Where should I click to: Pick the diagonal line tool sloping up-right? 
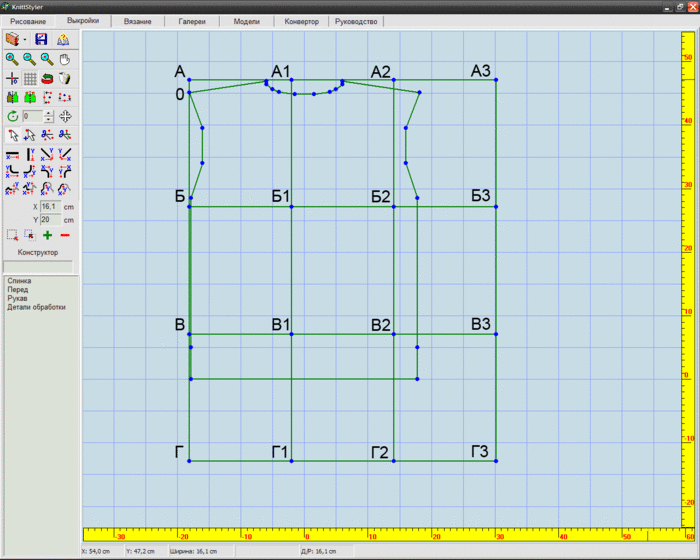point(65,155)
